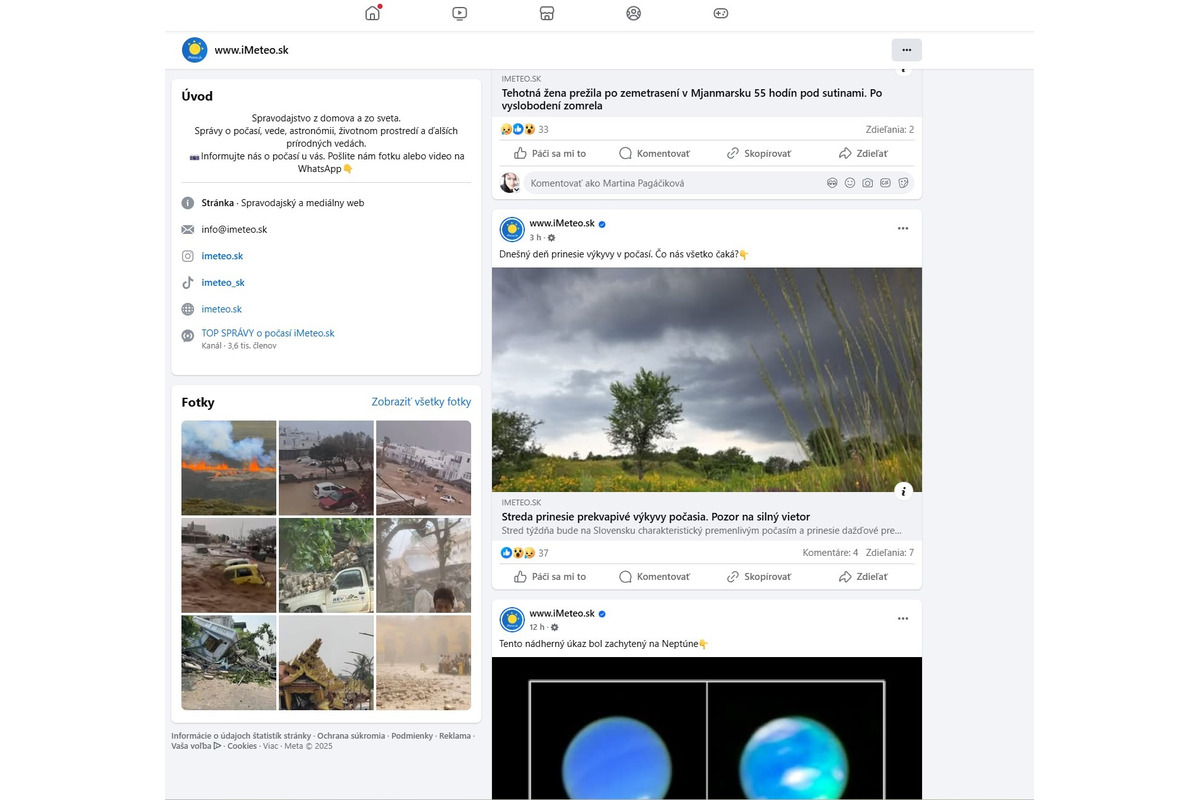1200x800 pixels.
Task: Open the wildfire photo thumbnail
Action: 229,468
